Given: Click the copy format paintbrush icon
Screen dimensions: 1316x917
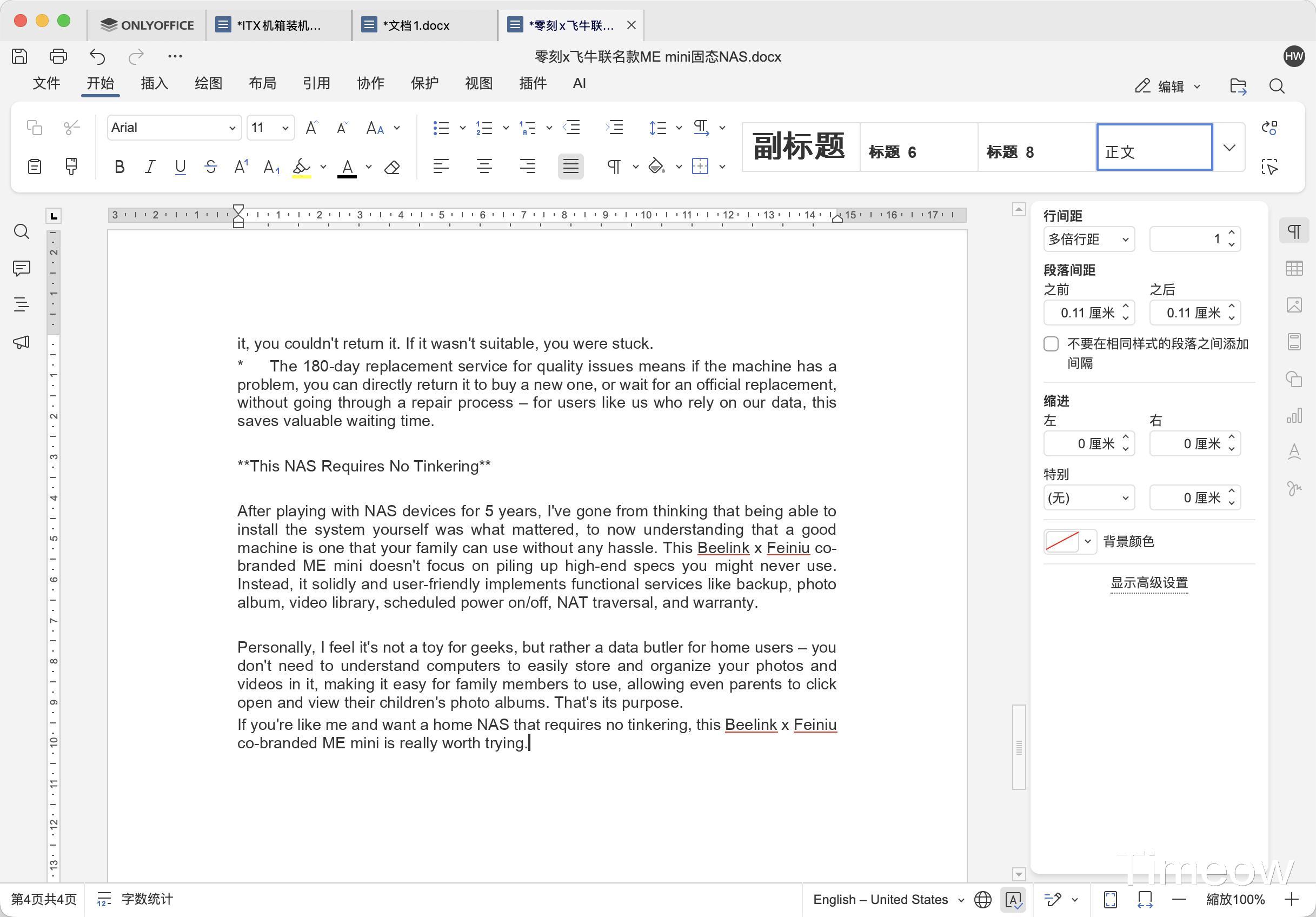Looking at the screenshot, I should click(x=71, y=167).
